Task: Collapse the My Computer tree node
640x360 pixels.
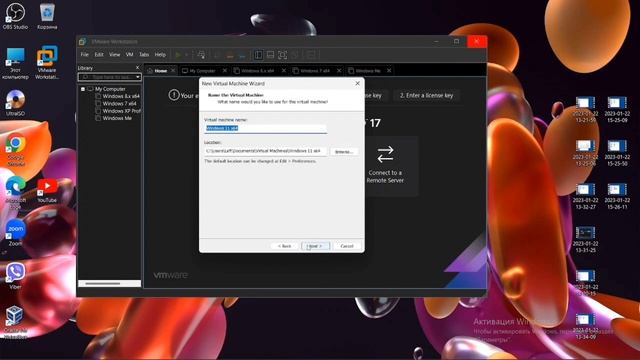Action: pos(83,89)
